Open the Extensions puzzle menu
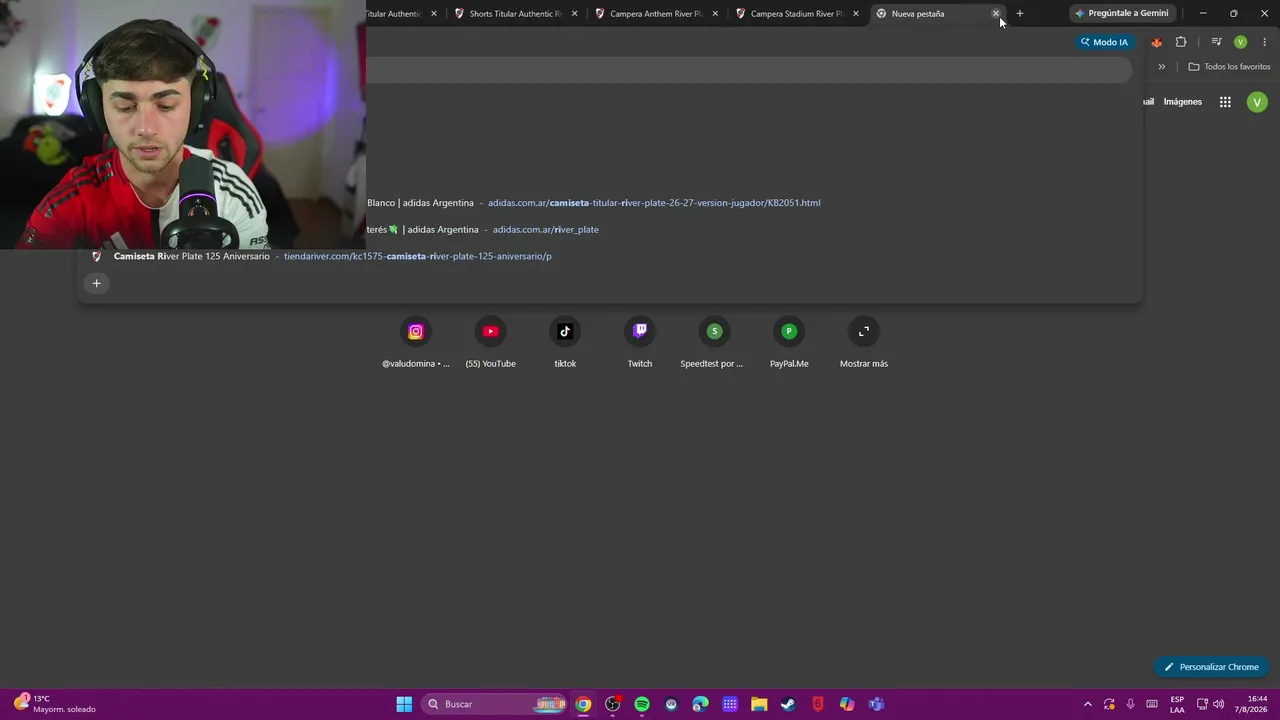Image resolution: width=1280 pixels, height=720 pixels. pos(1181,42)
